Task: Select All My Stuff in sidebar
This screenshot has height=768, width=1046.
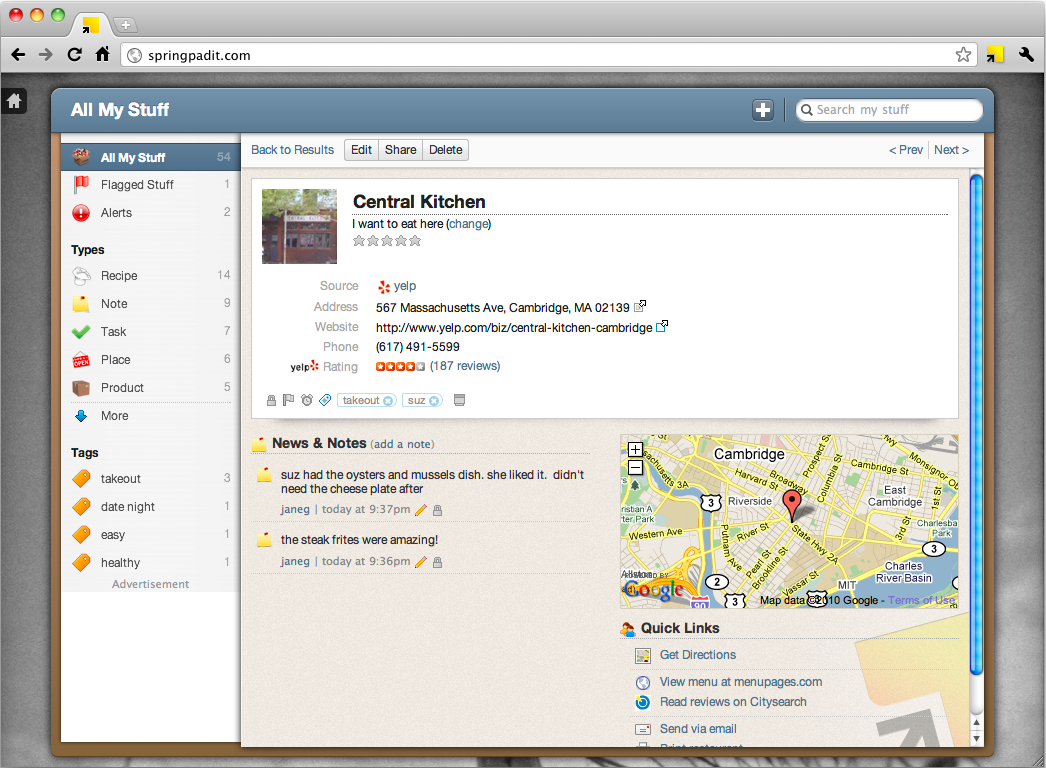Action: coord(151,157)
